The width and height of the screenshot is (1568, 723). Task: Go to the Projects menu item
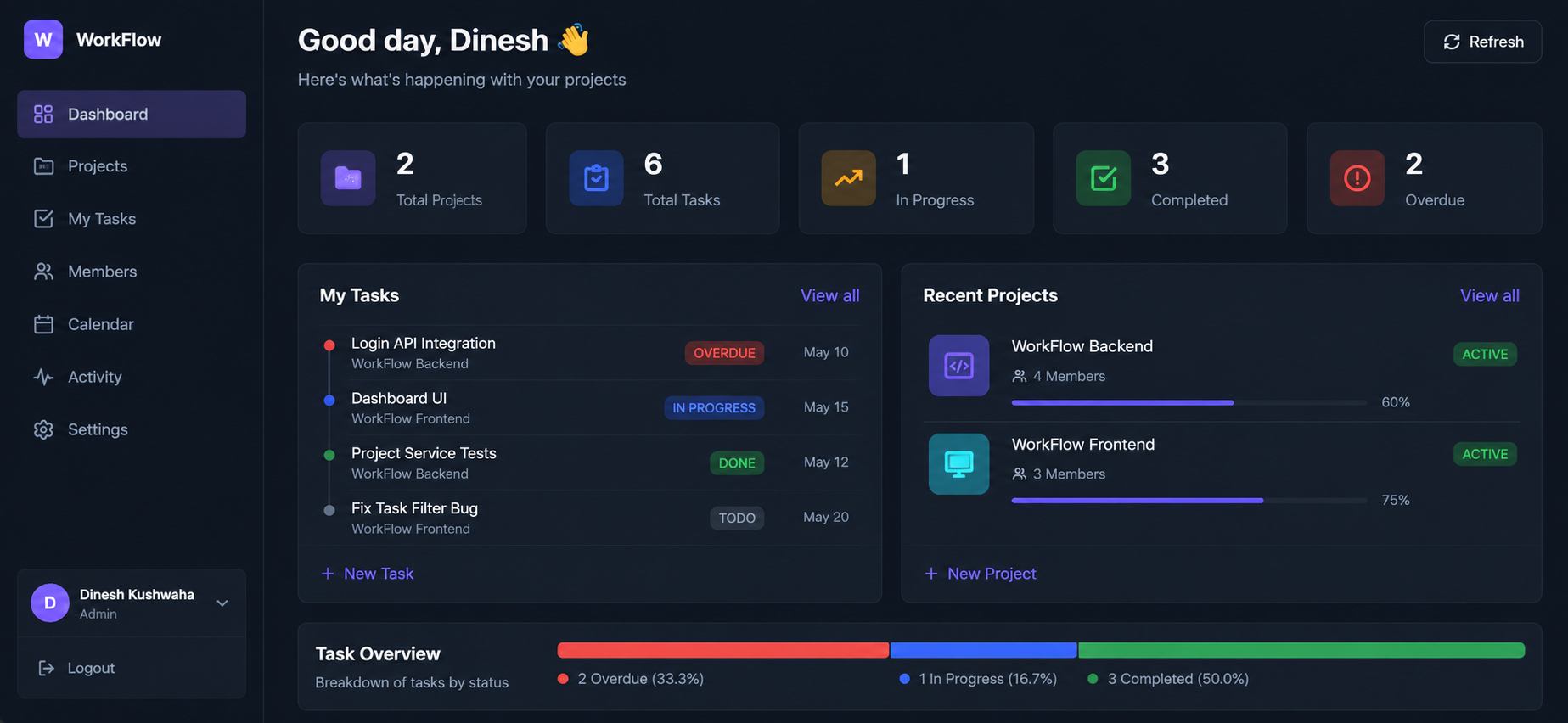(132, 166)
